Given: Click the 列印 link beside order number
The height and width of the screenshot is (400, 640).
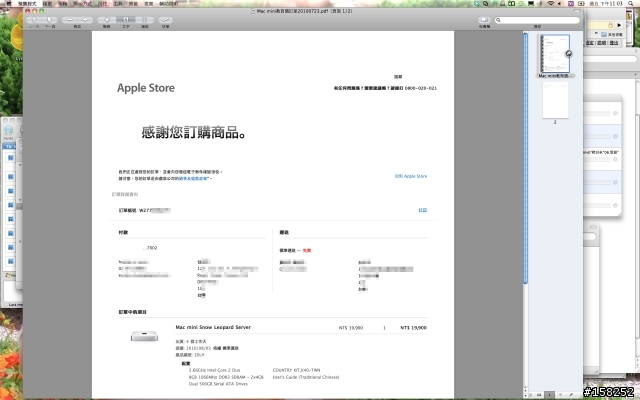Looking at the screenshot, I should click(x=422, y=210).
